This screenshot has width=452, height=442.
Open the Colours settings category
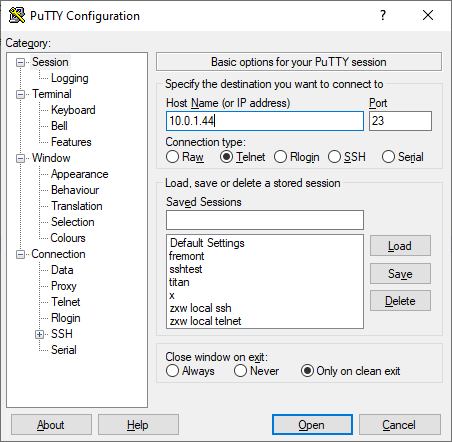pos(68,238)
